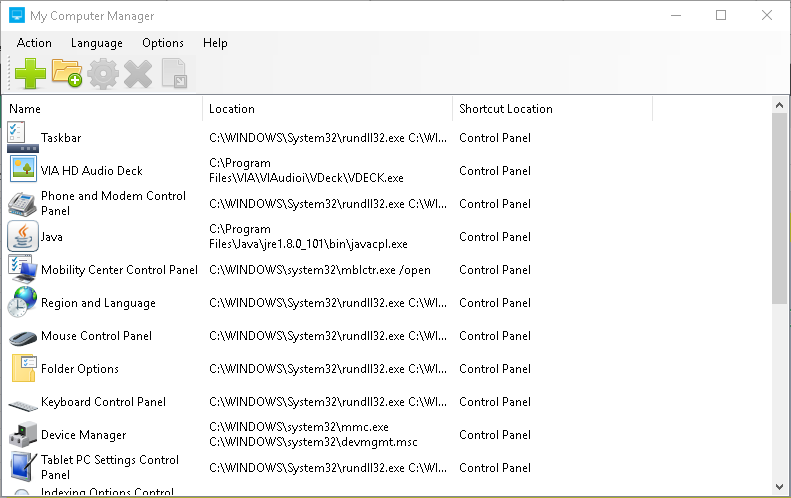The height and width of the screenshot is (498, 791).
Task: Click the My Computer Manager title bar icon
Action: coord(17,16)
